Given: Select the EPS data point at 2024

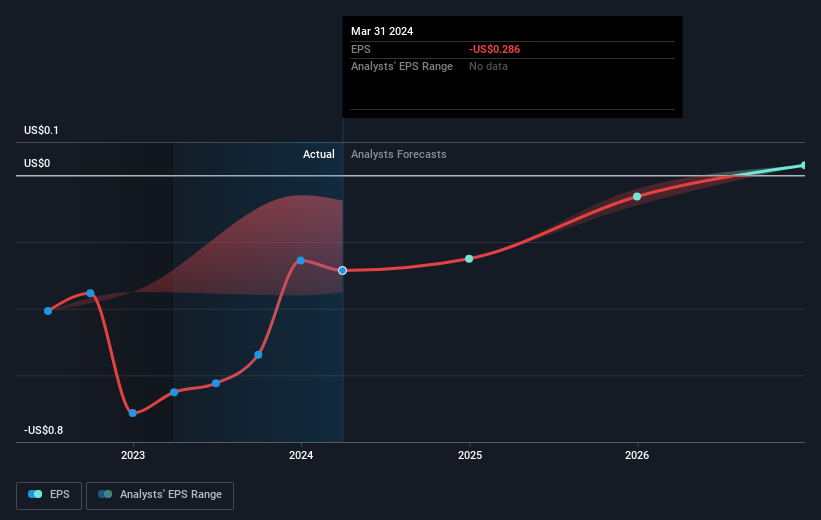Looking at the screenshot, I should click(301, 260).
